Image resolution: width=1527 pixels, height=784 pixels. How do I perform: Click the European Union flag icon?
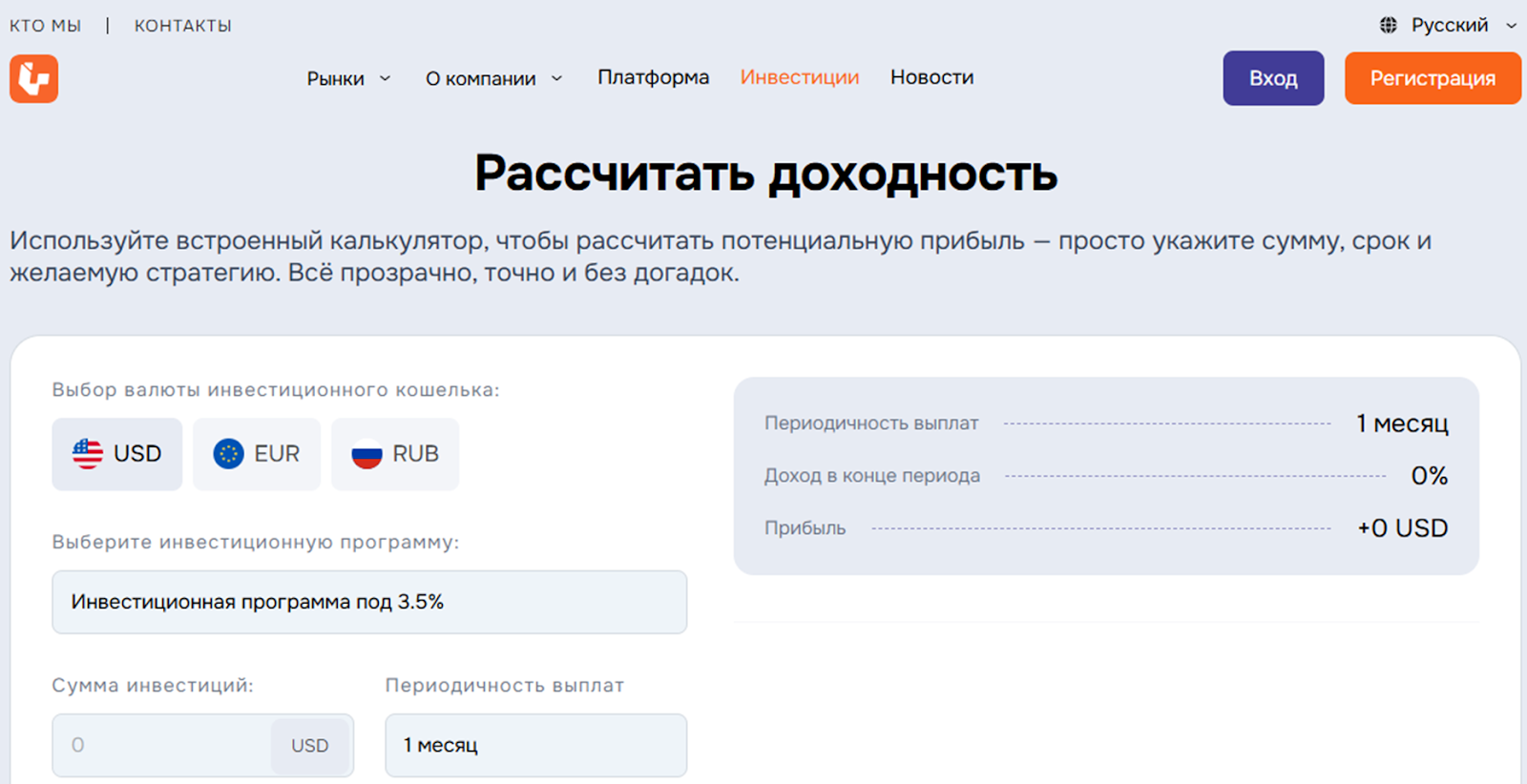[x=228, y=454]
